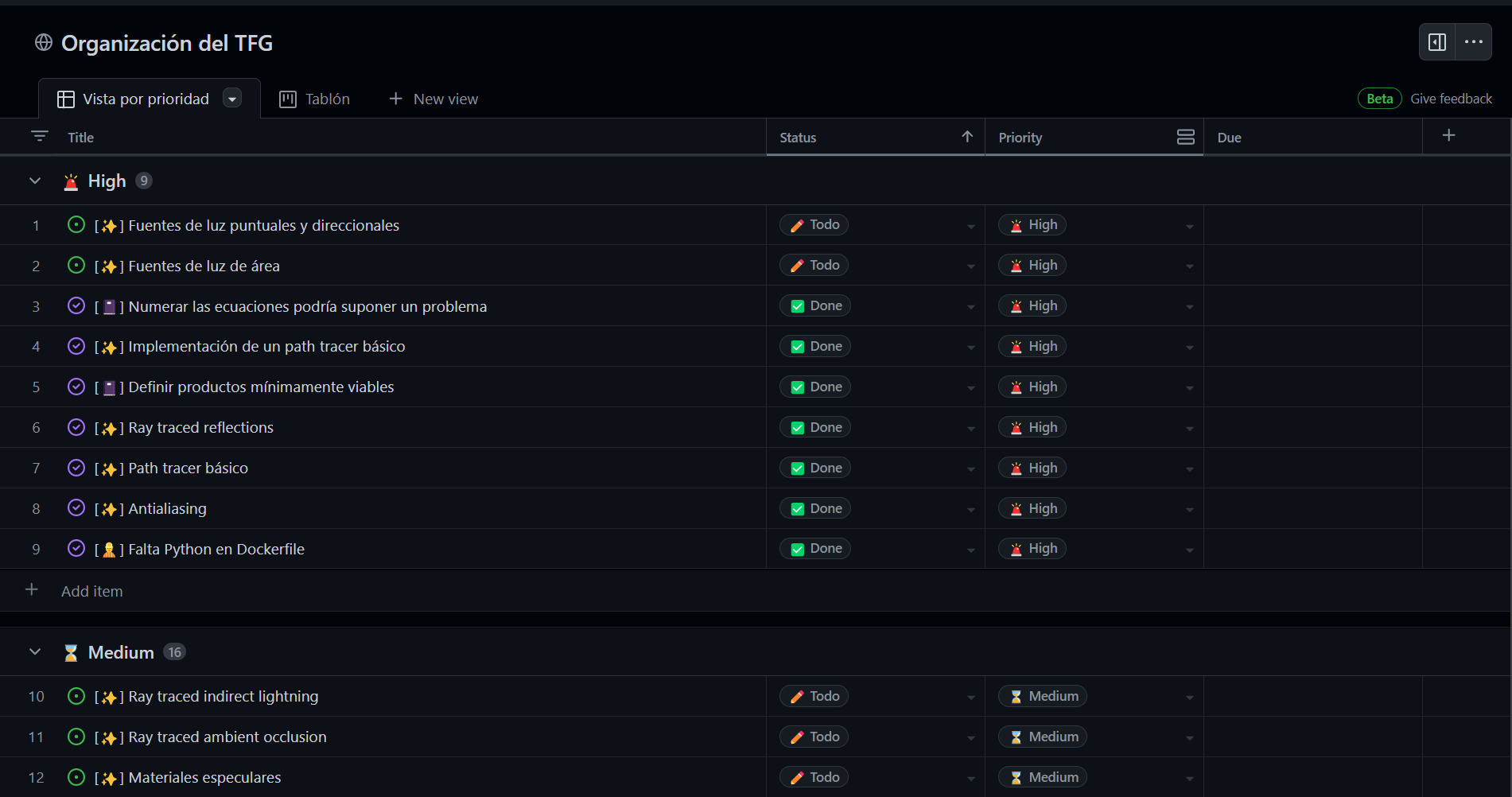1512x797 pixels.
Task: Click the Status column sort arrow
Action: pos(967,137)
